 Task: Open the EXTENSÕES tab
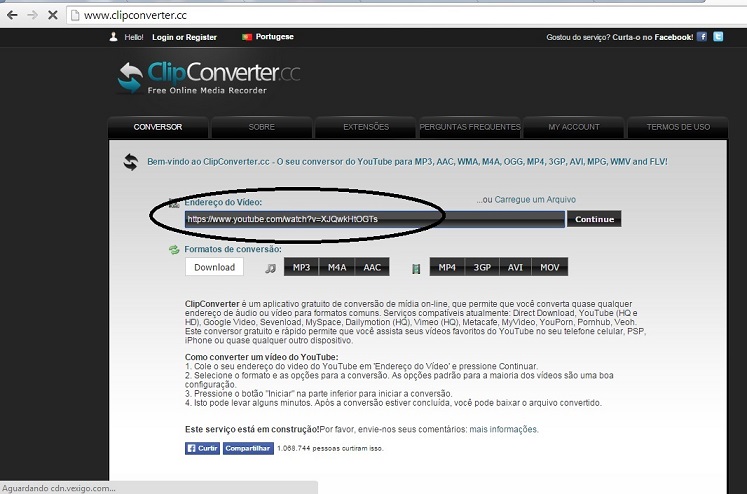pos(366,127)
